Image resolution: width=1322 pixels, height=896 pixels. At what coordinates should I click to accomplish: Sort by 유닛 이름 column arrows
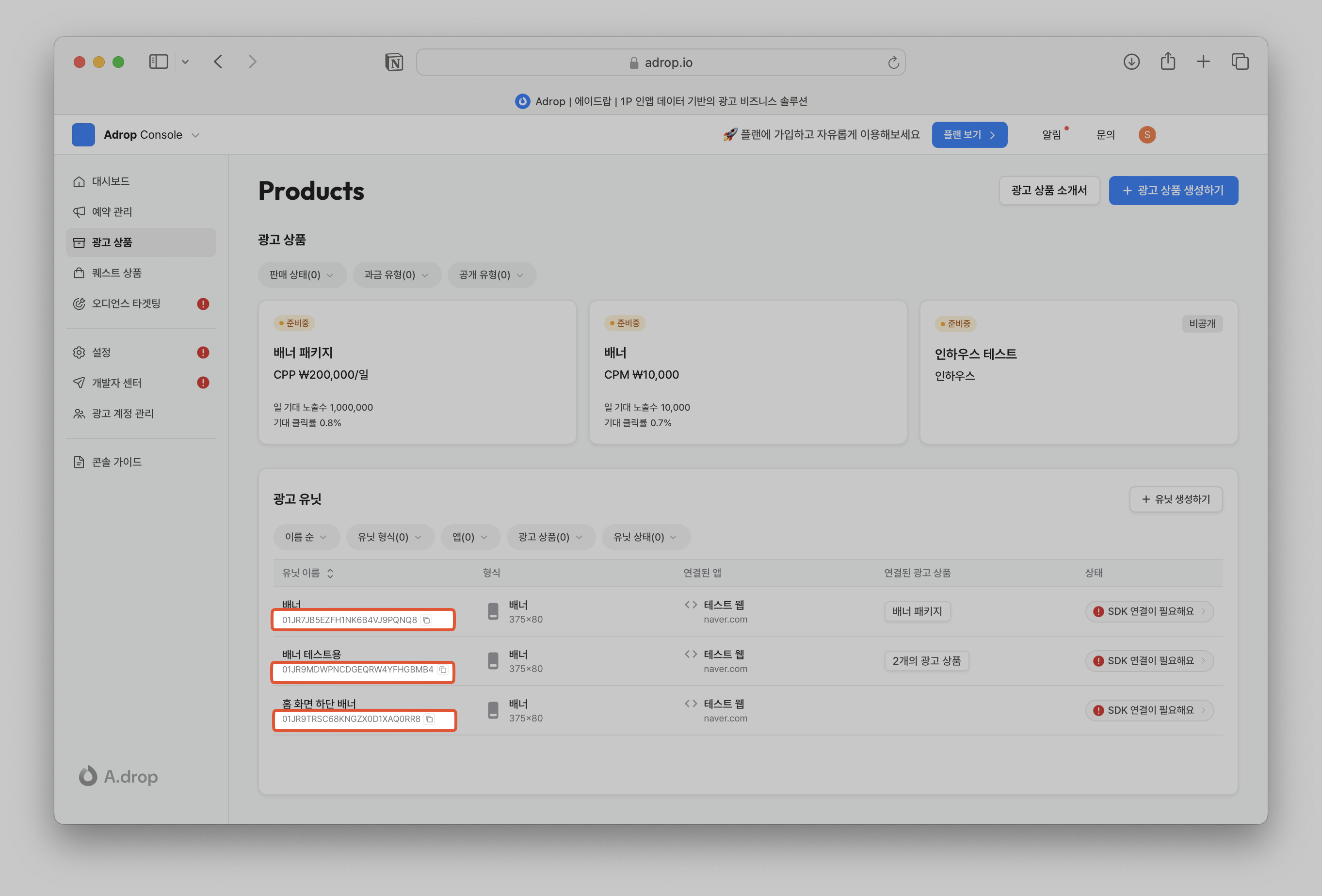tap(330, 574)
